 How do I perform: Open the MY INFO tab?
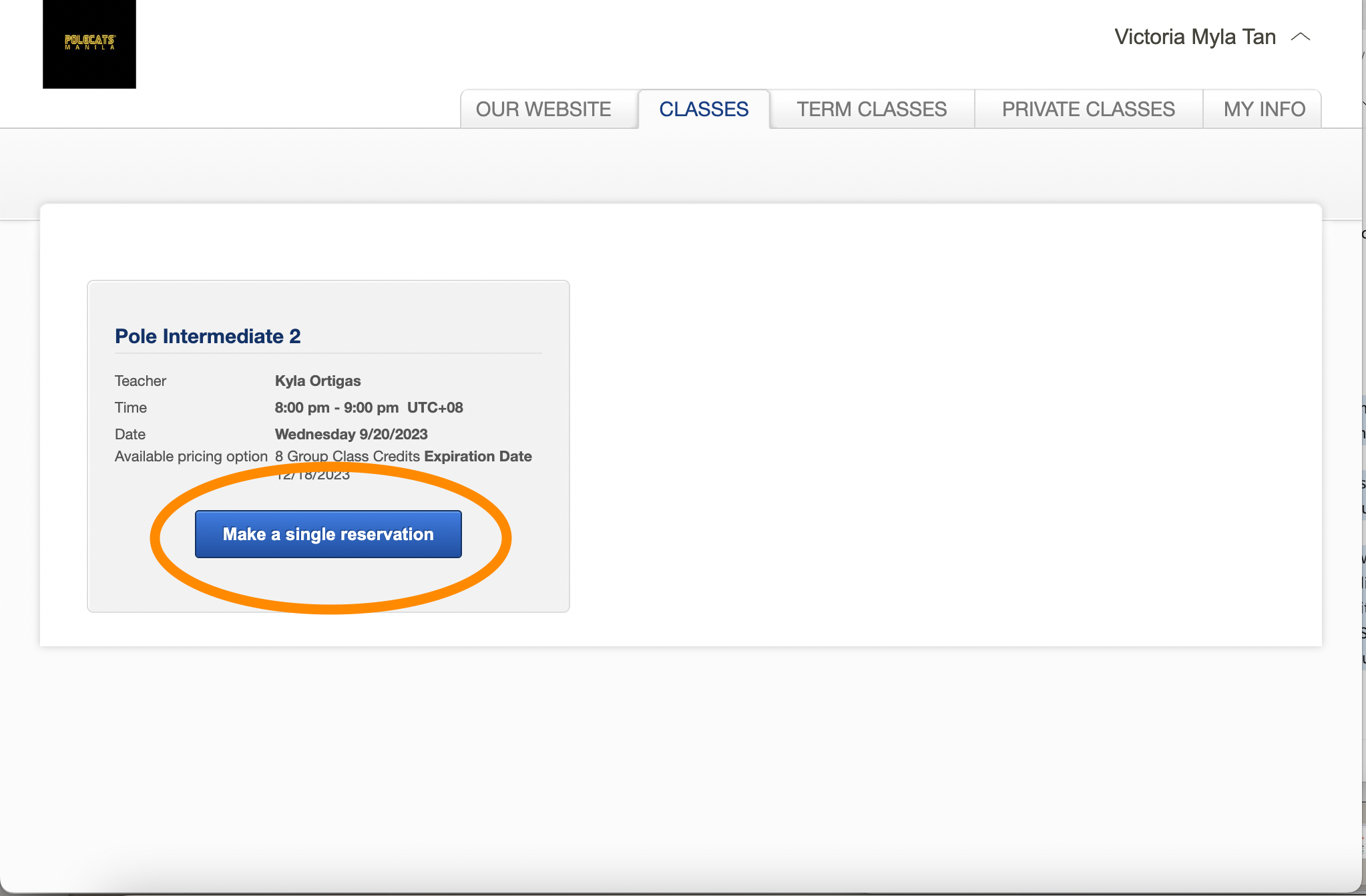[1264, 109]
